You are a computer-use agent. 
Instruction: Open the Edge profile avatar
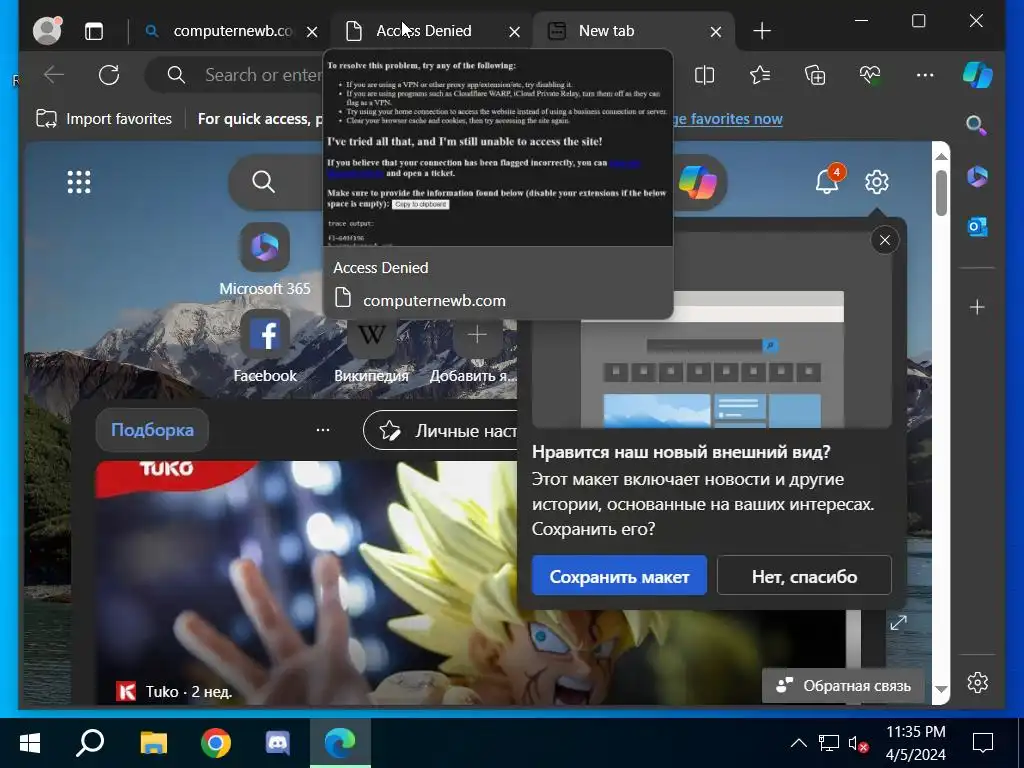pyautogui.click(x=47, y=30)
